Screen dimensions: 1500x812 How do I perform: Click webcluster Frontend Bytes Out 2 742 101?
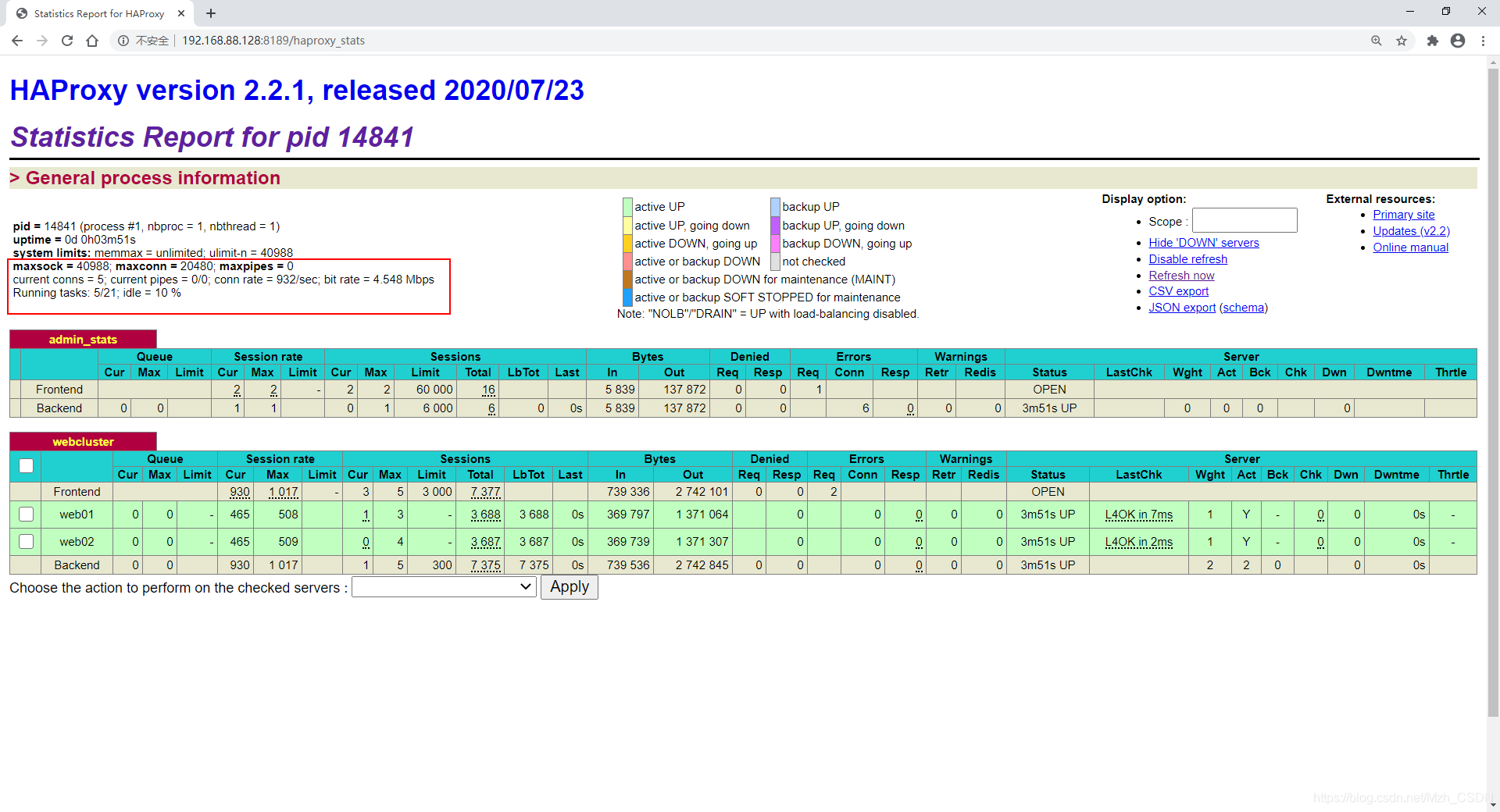(702, 492)
